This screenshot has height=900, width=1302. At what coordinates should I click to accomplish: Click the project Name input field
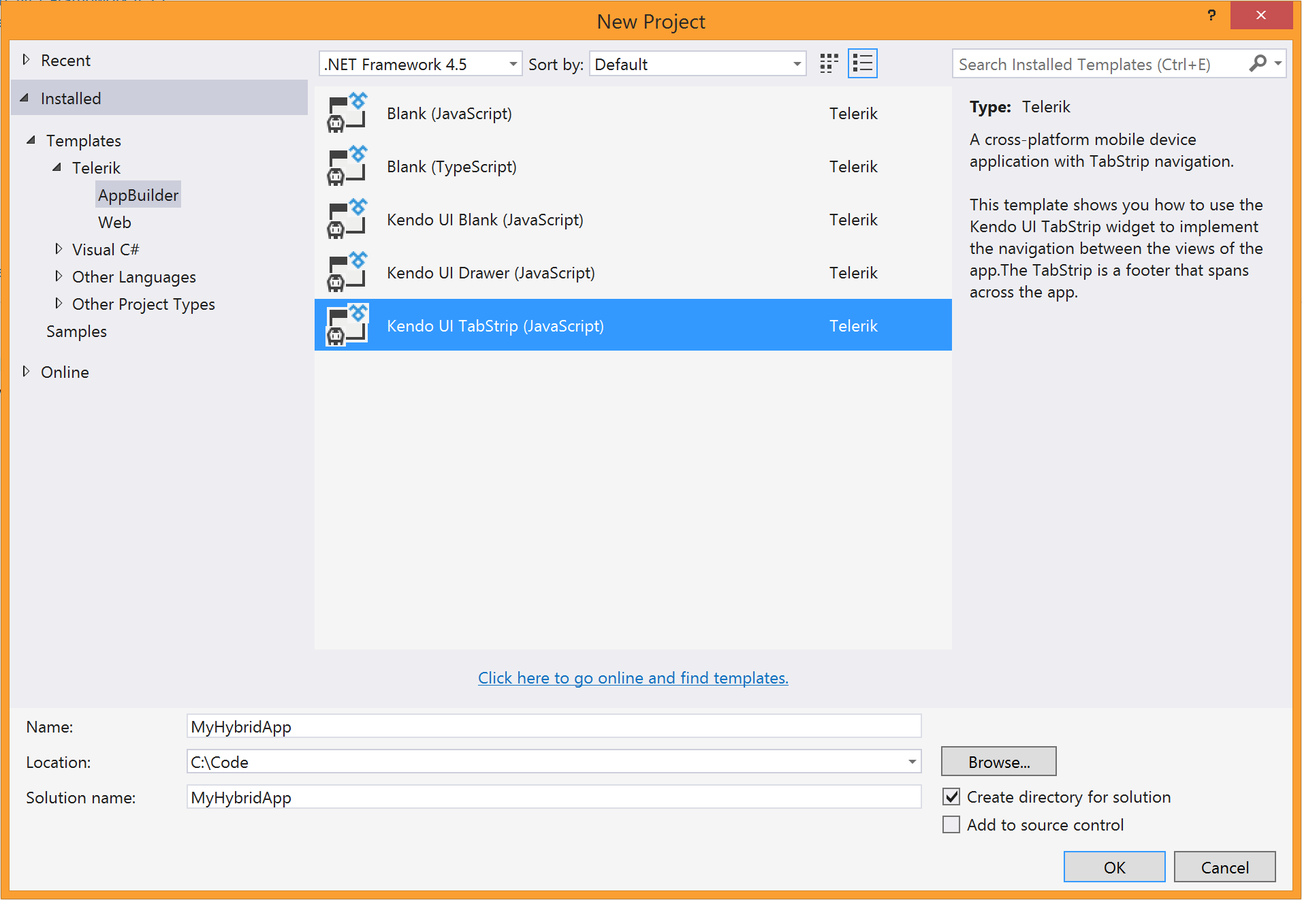(554, 727)
